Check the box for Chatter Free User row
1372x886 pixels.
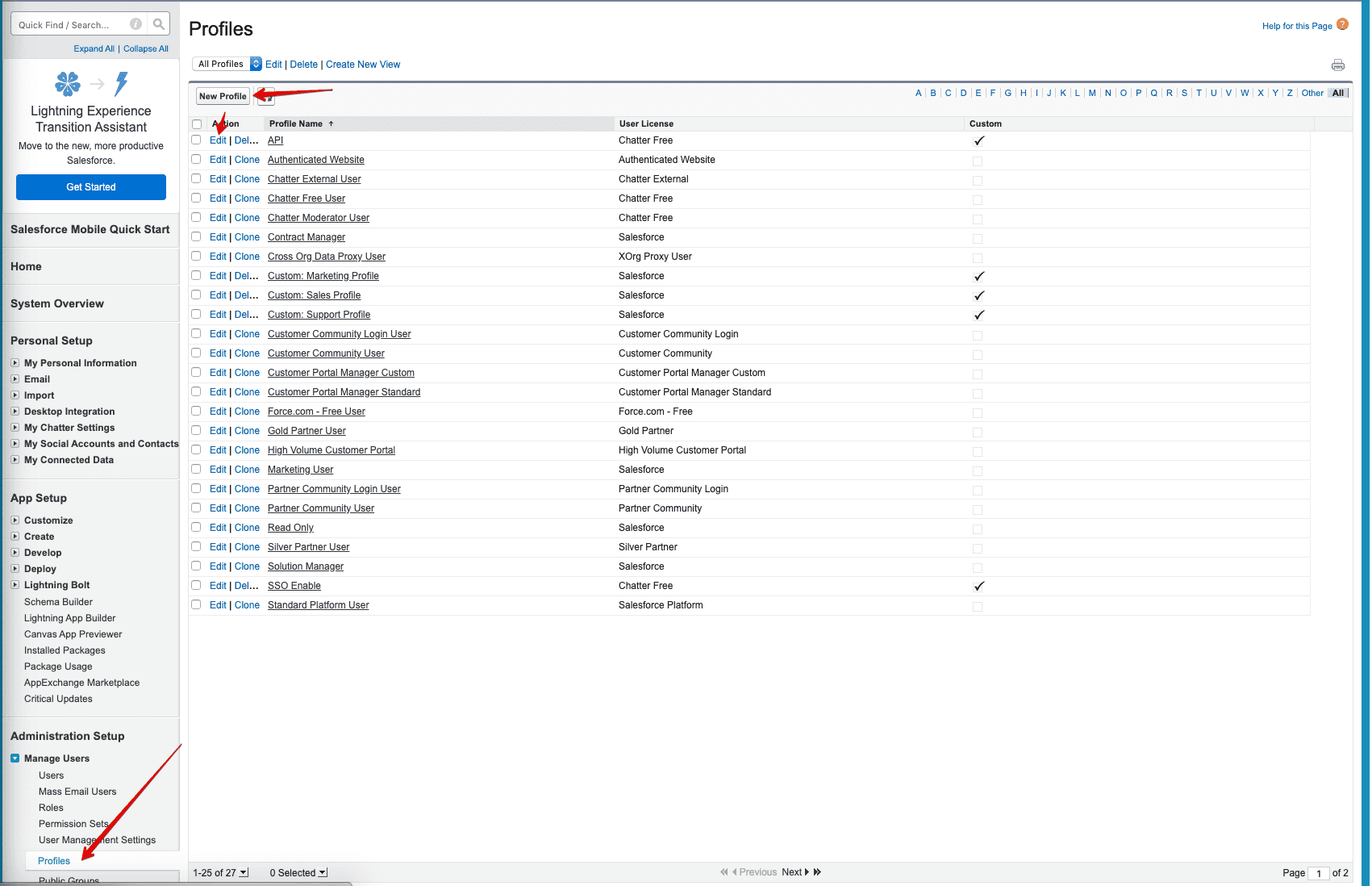click(196, 199)
